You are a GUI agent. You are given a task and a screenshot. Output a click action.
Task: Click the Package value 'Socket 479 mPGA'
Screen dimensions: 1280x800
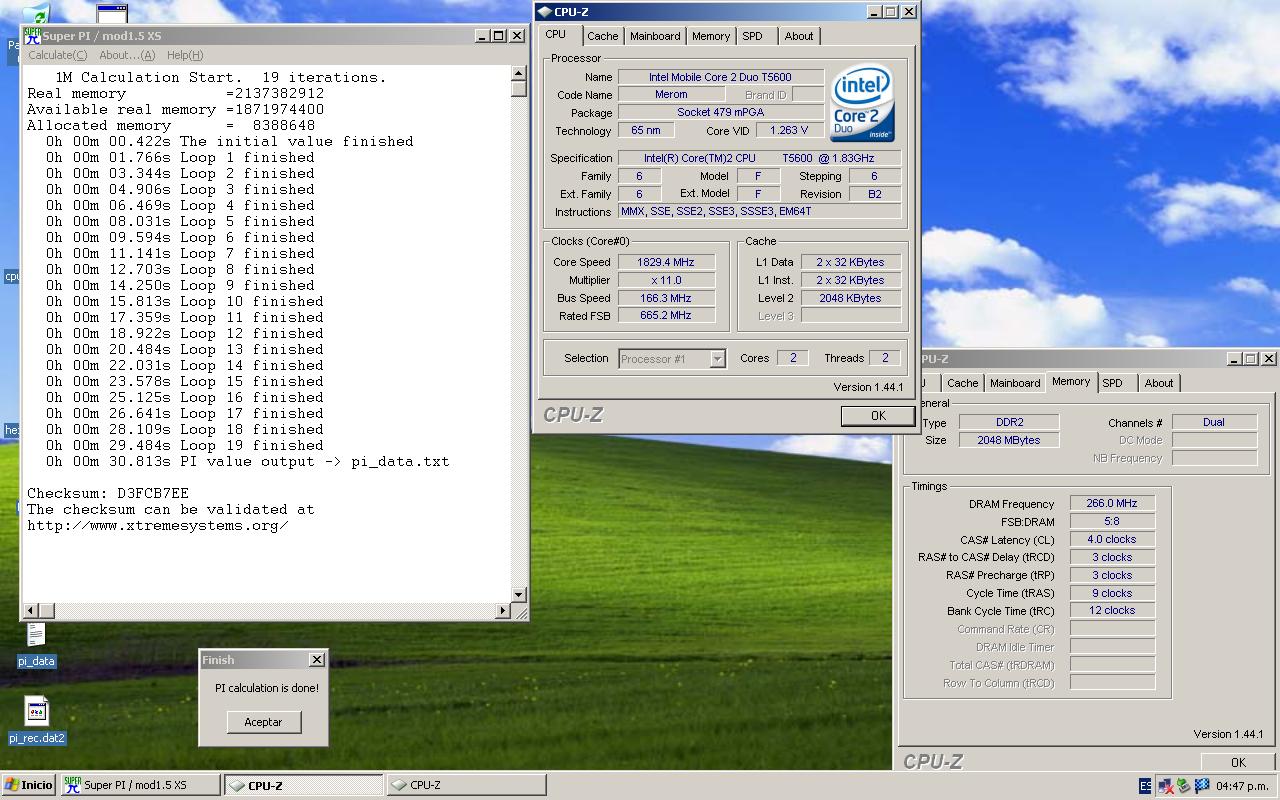coord(720,113)
